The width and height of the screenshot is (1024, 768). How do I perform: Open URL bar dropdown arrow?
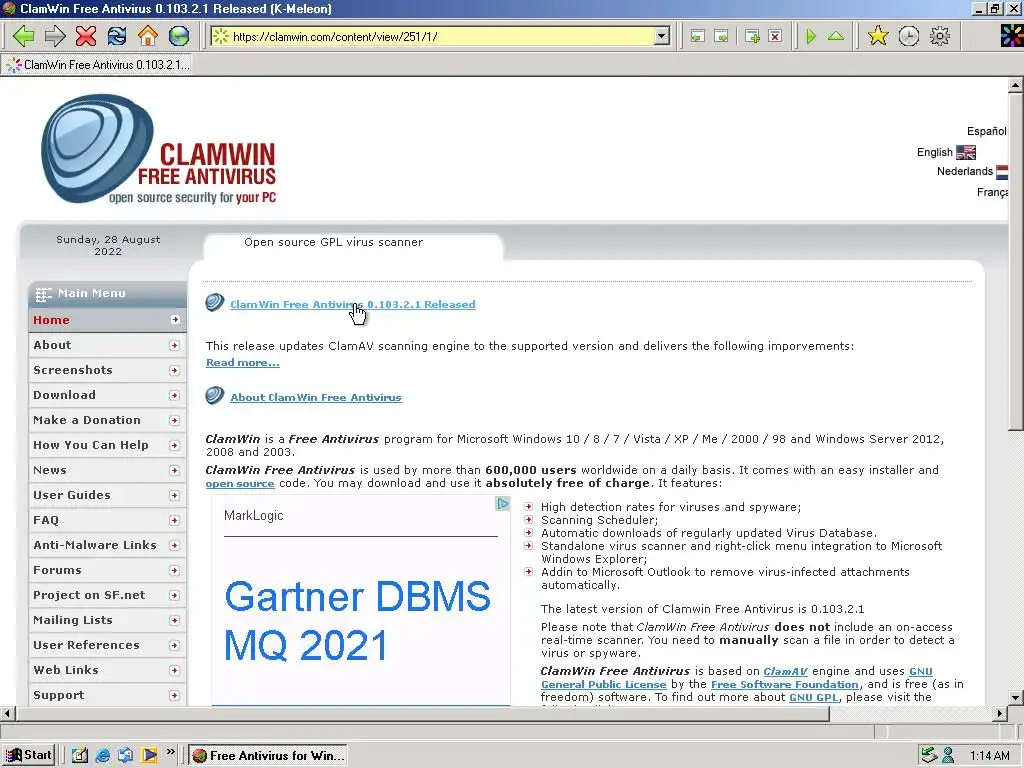pyautogui.click(x=662, y=37)
